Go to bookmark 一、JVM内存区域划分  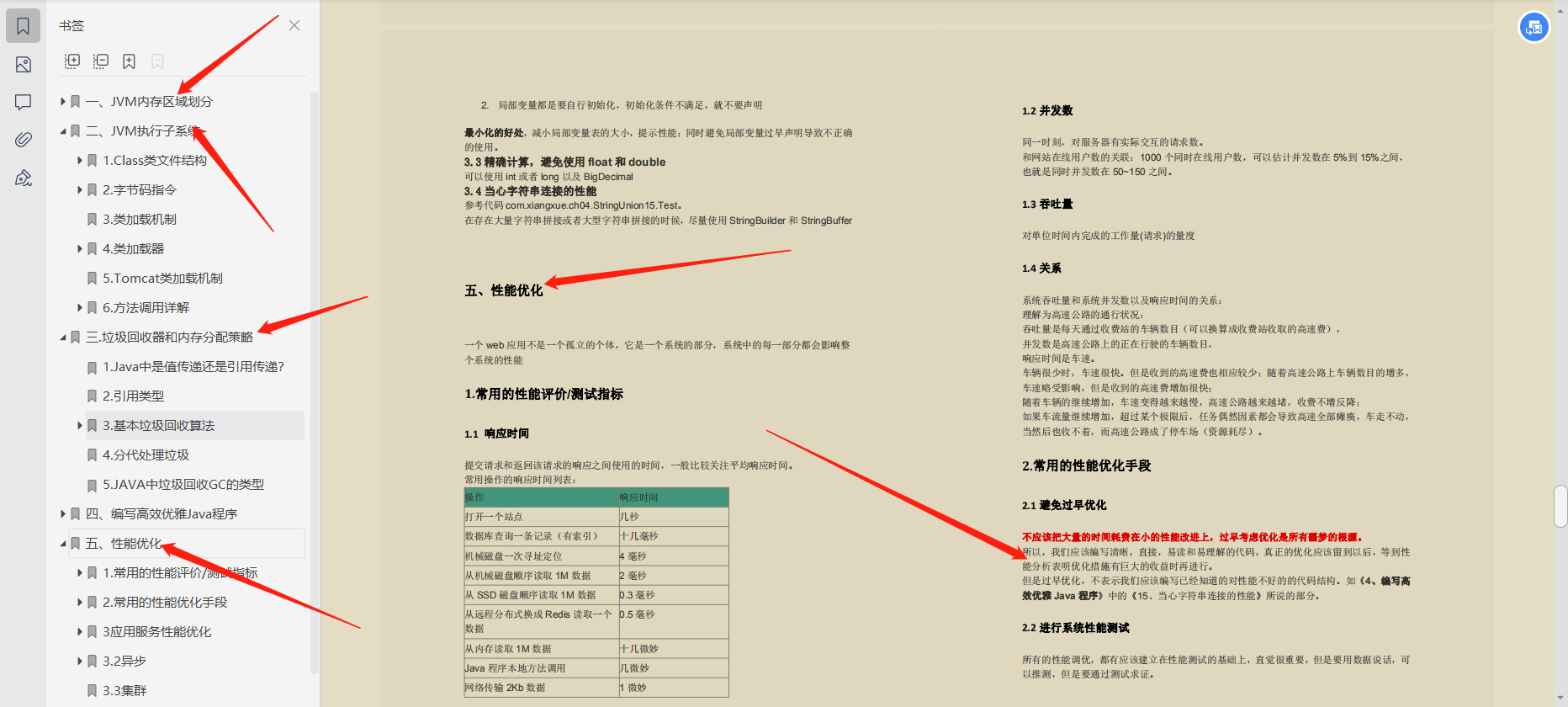pos(149,102)
